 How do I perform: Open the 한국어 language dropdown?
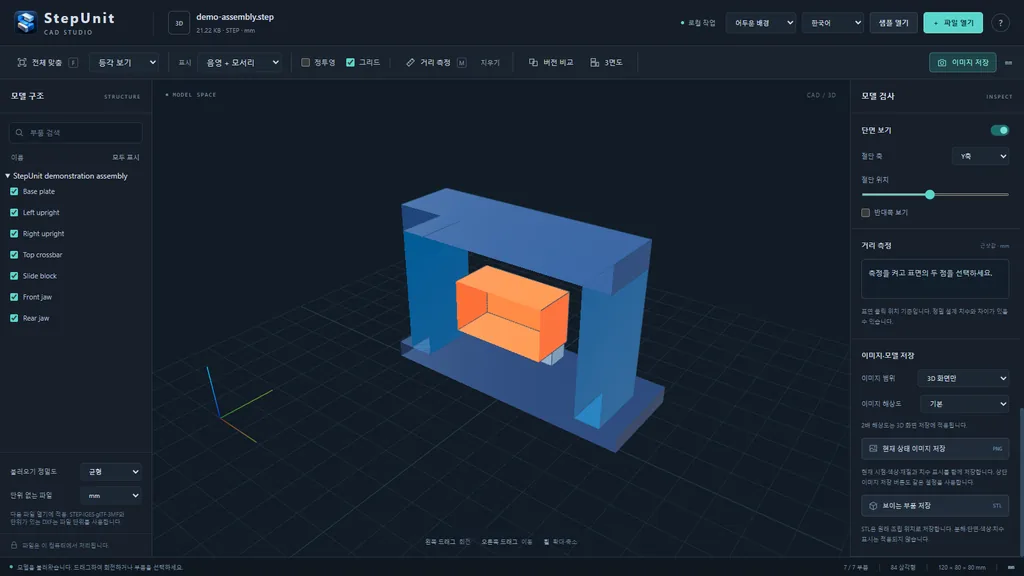[833, 23]
